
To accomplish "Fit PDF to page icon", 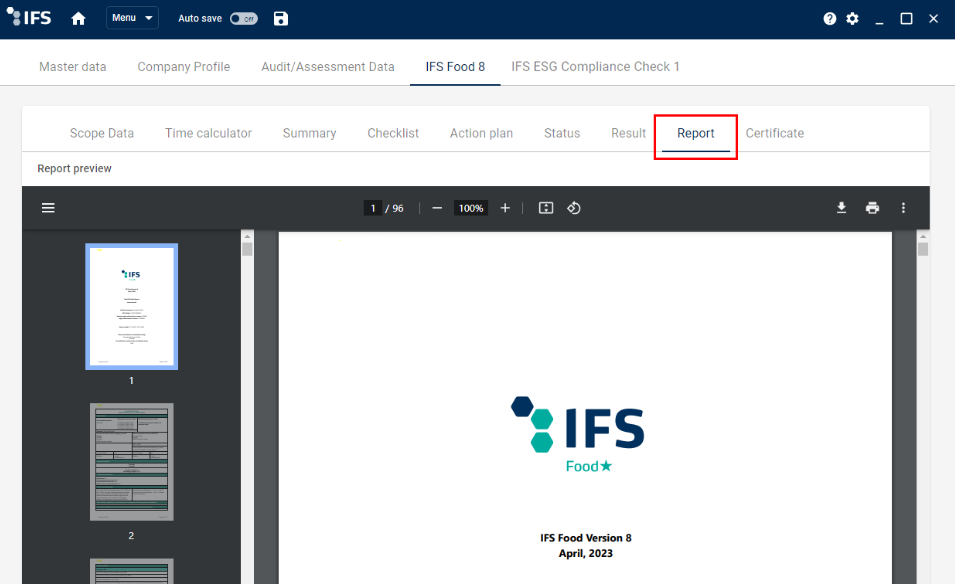I will 546,208.
